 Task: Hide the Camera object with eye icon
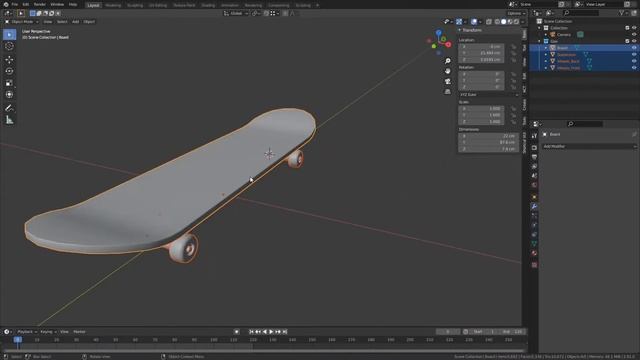pos(634,35)
